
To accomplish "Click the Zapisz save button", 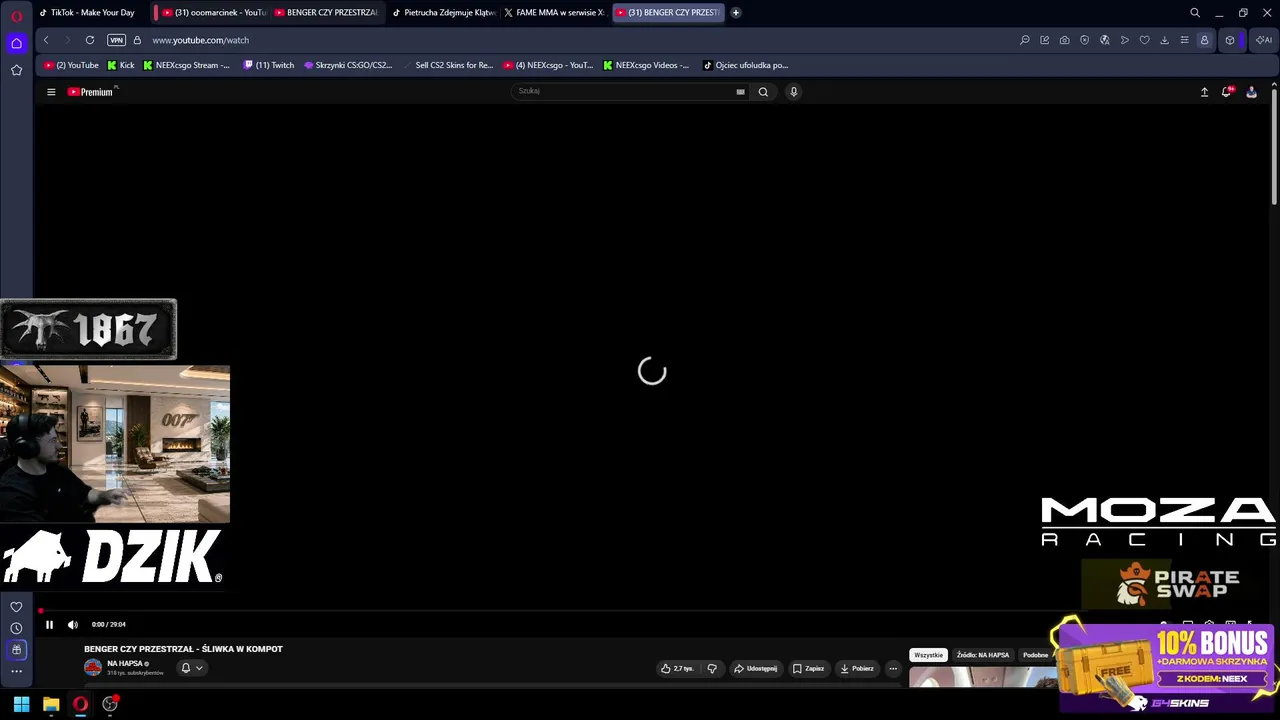I will click(x=809, y=668).
